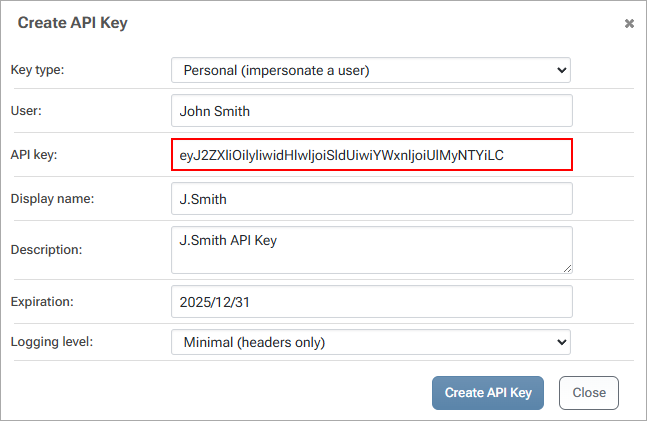Click the Key type dropdown arrow chevron

coord(560,70)
